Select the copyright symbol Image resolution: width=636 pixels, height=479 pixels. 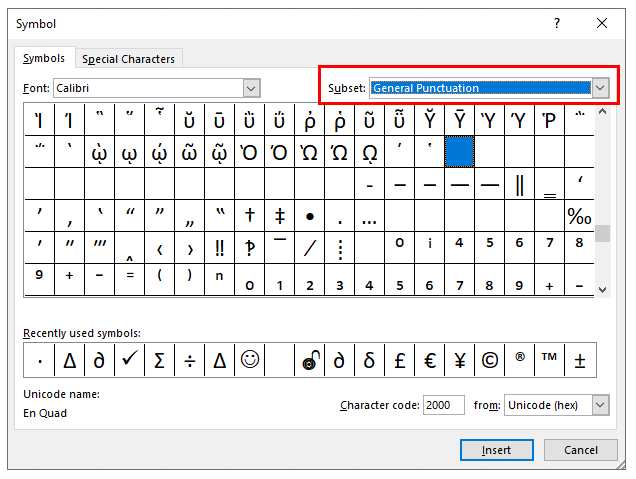pos(489,360)
